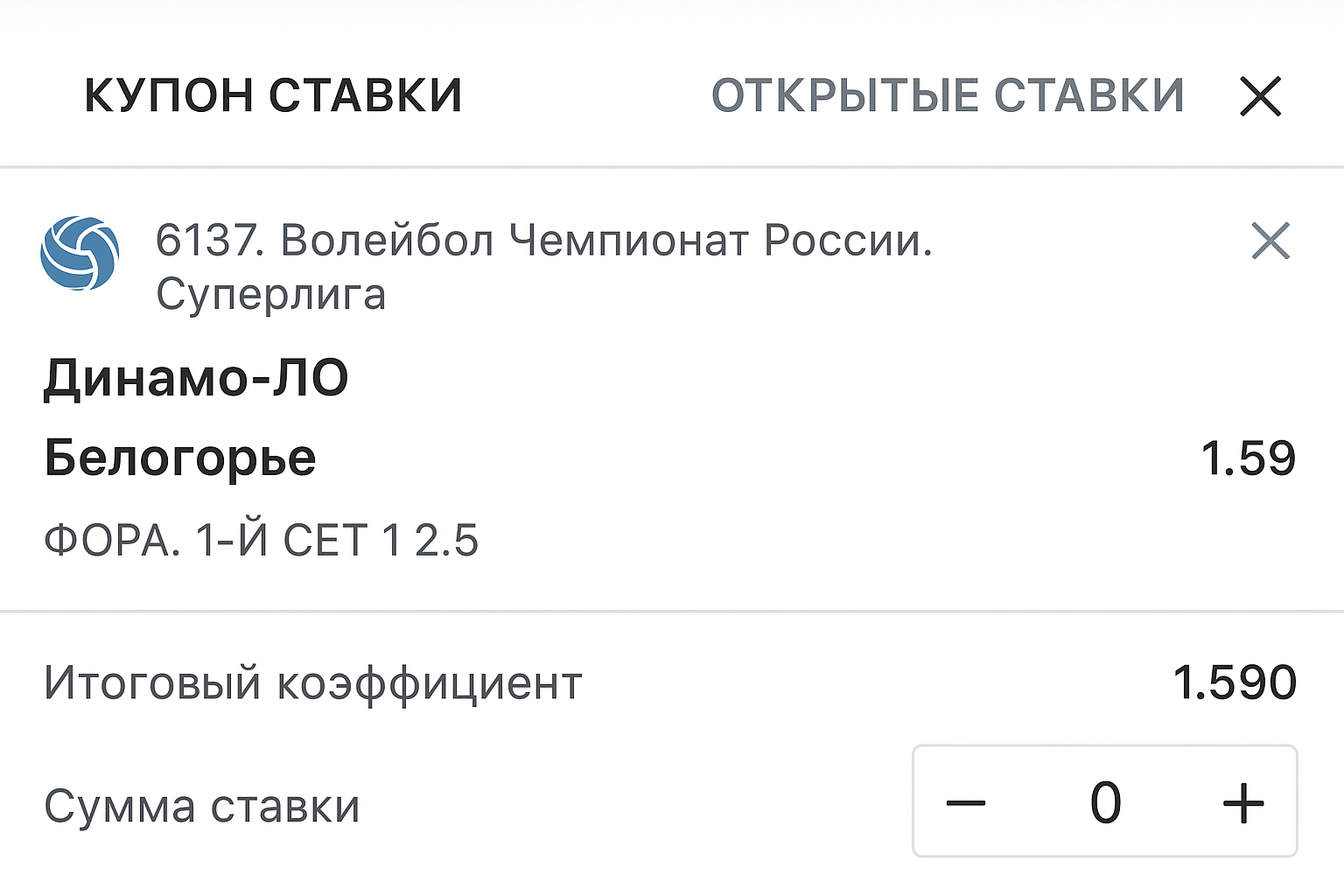Click the Динамо-ЛО team name
The image size is (1344, 896).
point(196,378)
